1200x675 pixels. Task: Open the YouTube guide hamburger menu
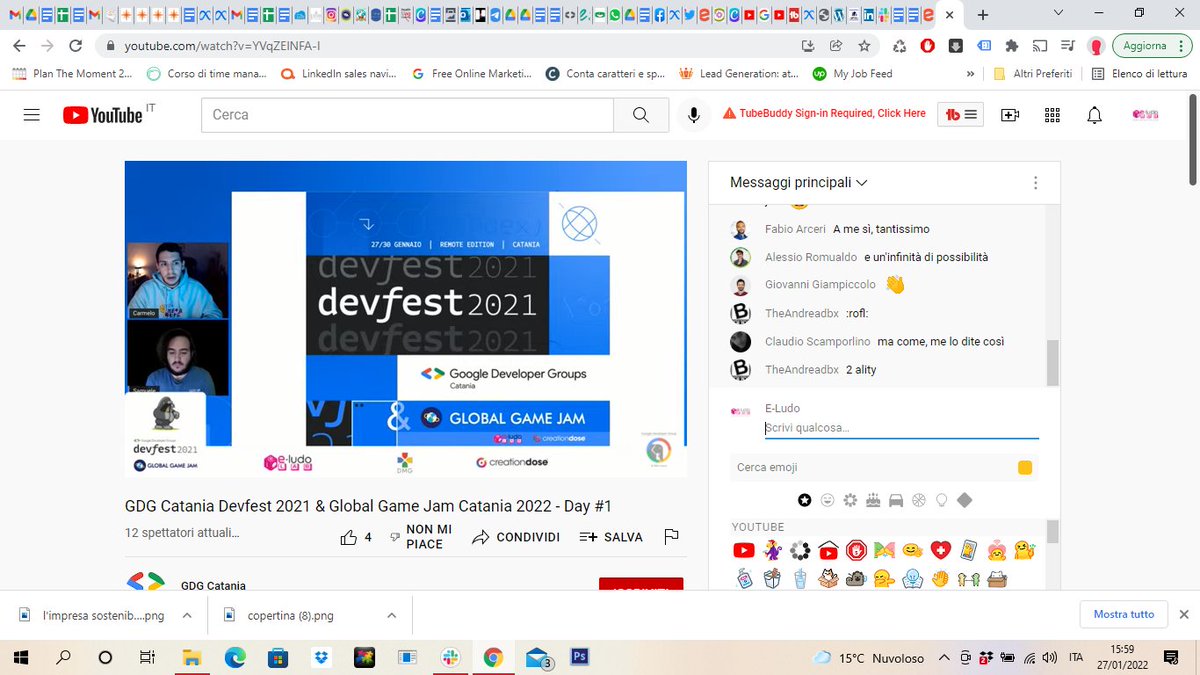point(31,115)
